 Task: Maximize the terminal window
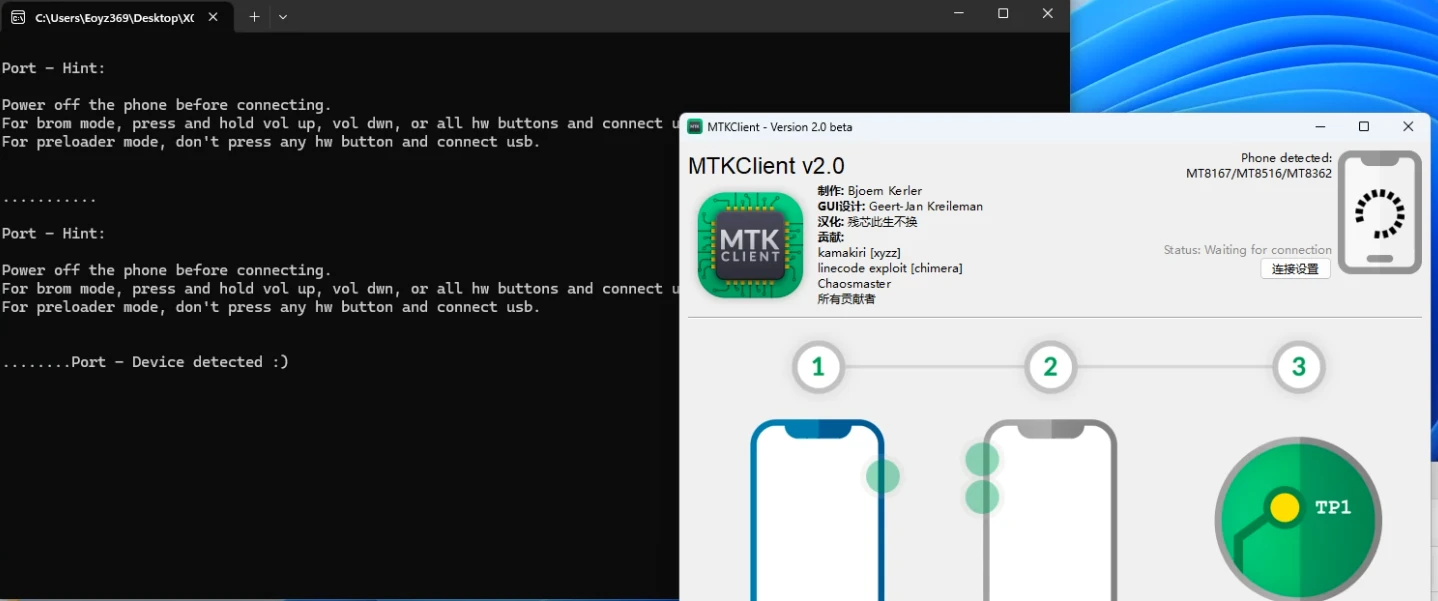1003,14
